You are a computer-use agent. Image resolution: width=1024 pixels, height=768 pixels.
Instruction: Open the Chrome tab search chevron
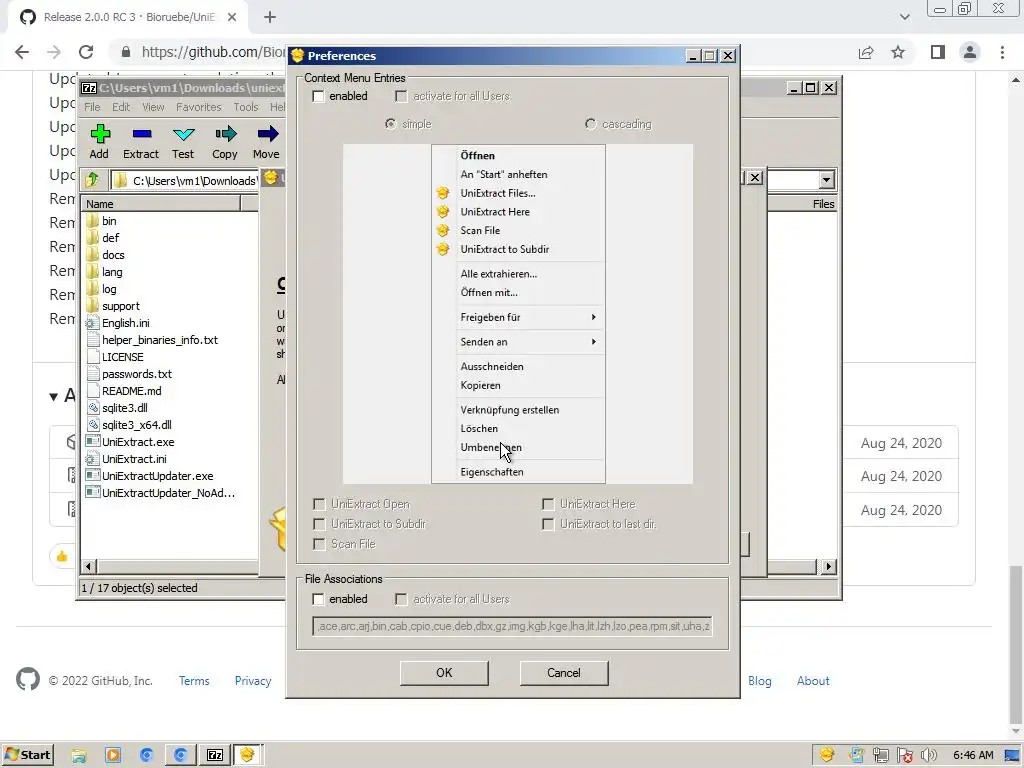[904, 17]
